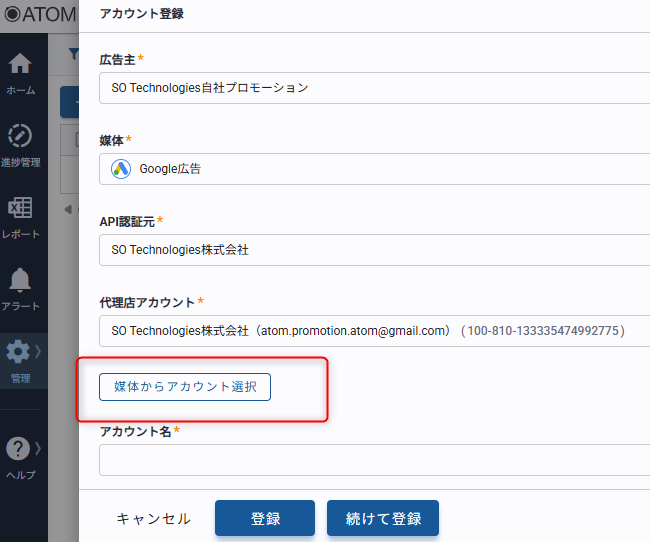Open the アラート bell icon
Screen dimensions: 650x542
(20, 280)
